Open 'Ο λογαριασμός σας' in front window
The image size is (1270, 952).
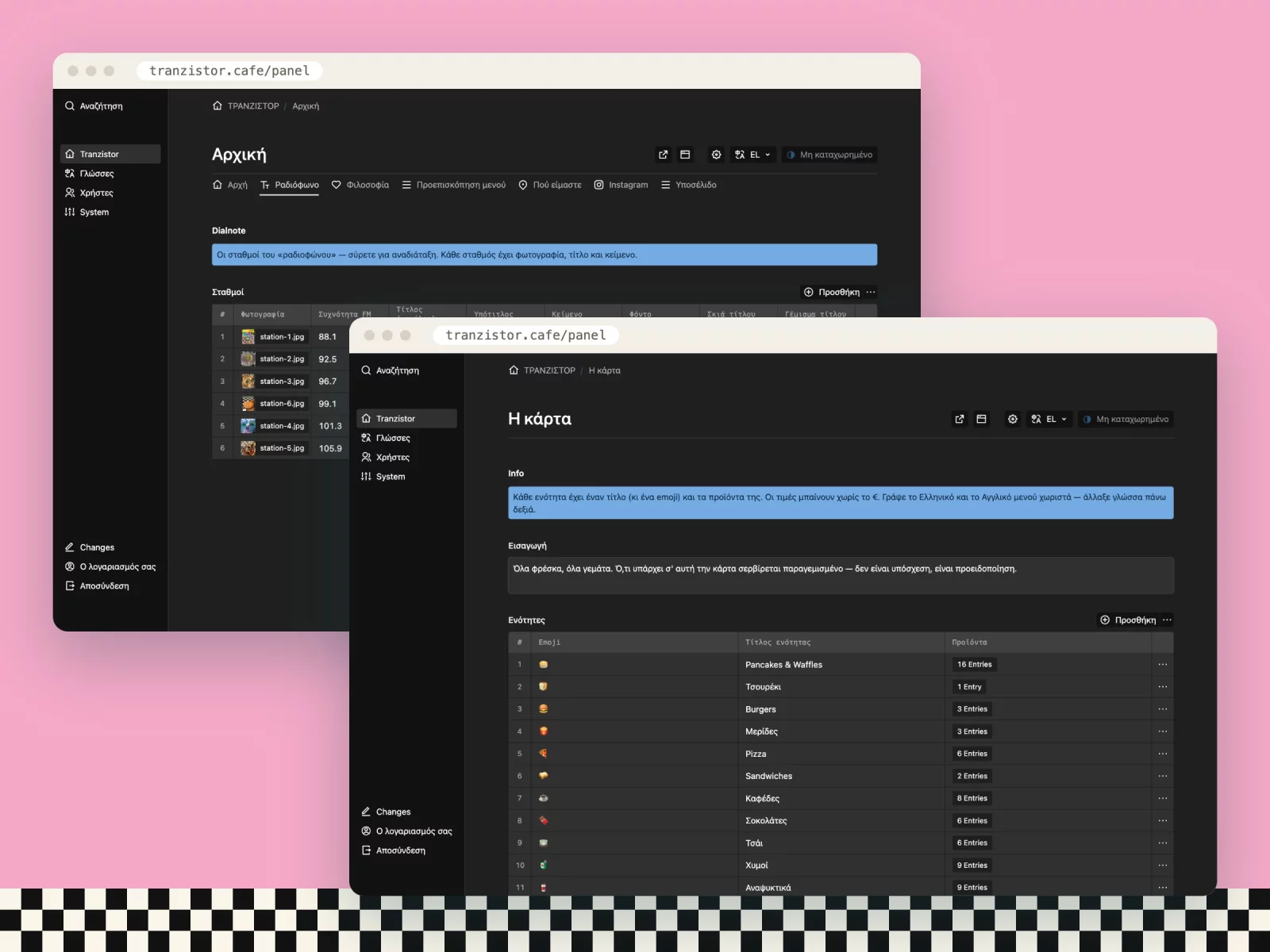click(x=407, y=831)
